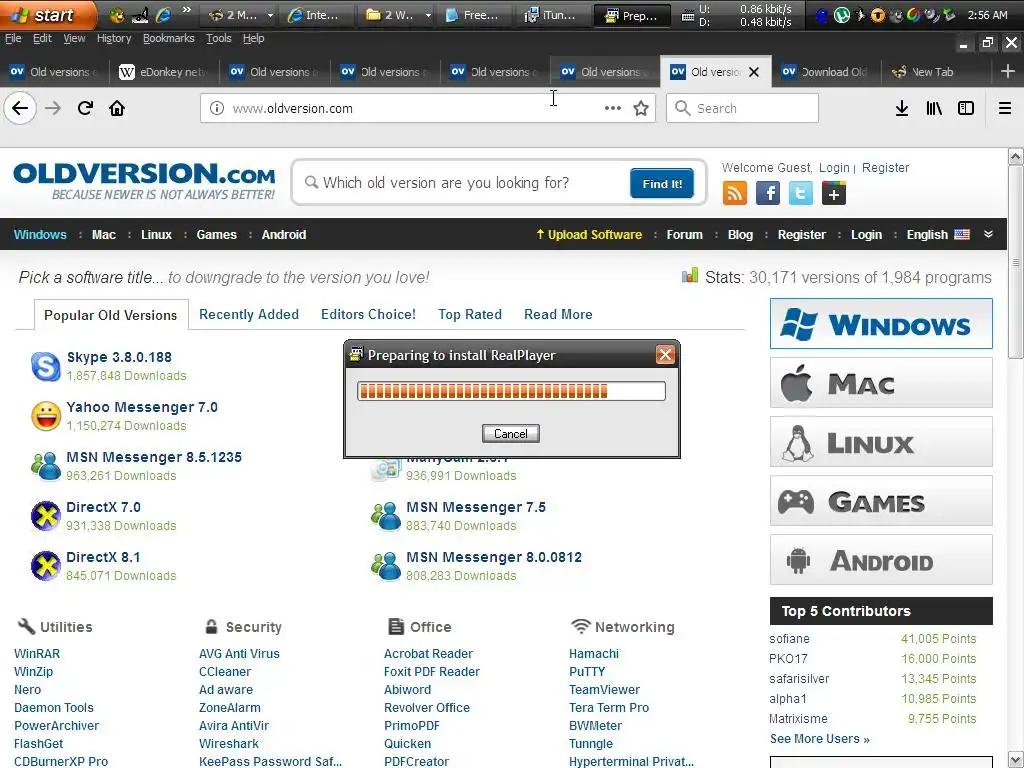Screen dimensions: 1024x768
Task: Bookmark this page with the star icon
Action: 641,108
